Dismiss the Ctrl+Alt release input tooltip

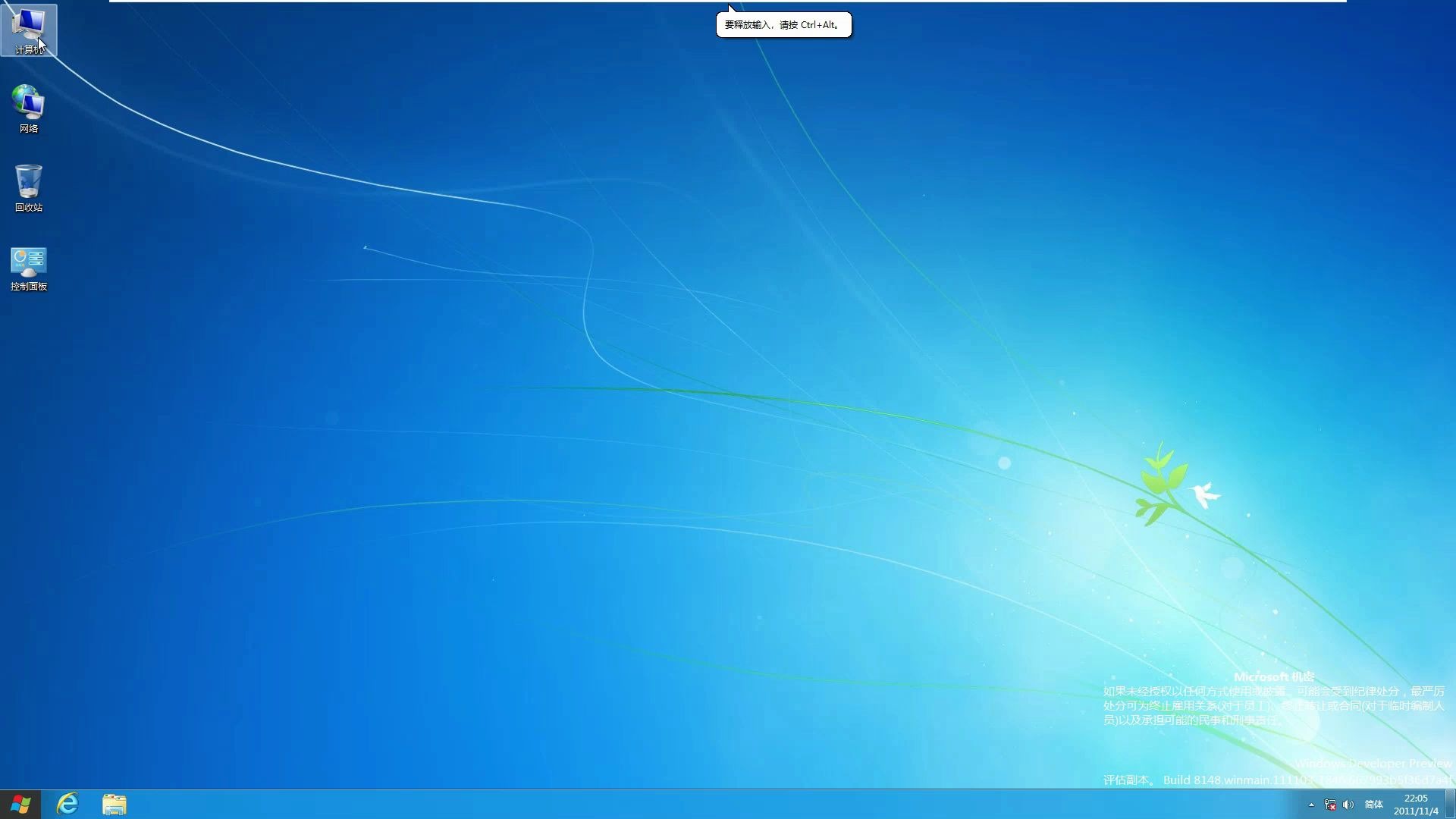point(783,24)
